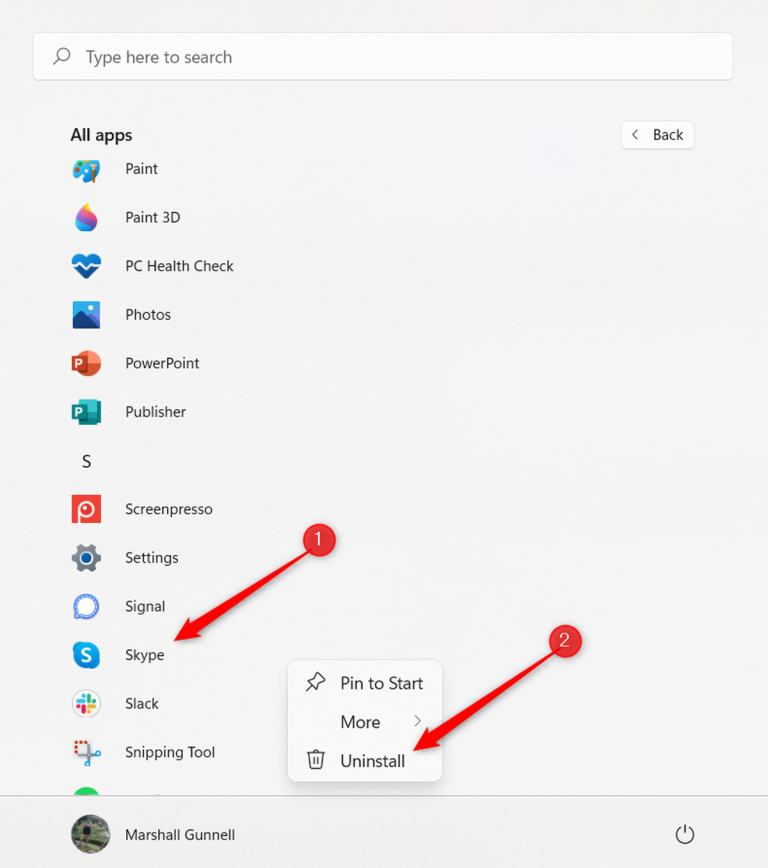Open Photos using its icon

(86, 315)
